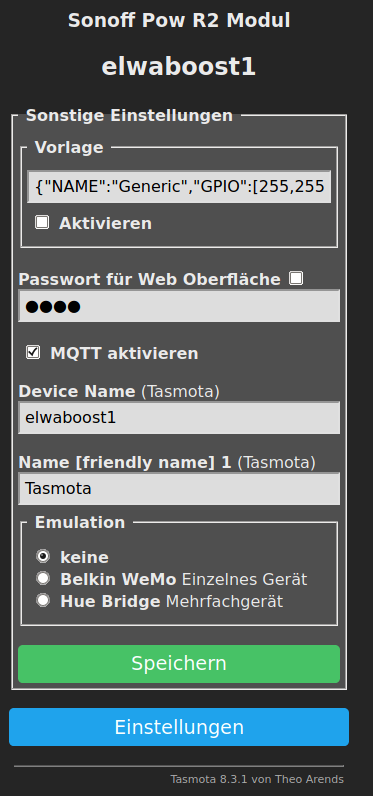Enable the Aktivieren template checkbox

[x=42, y=222]
